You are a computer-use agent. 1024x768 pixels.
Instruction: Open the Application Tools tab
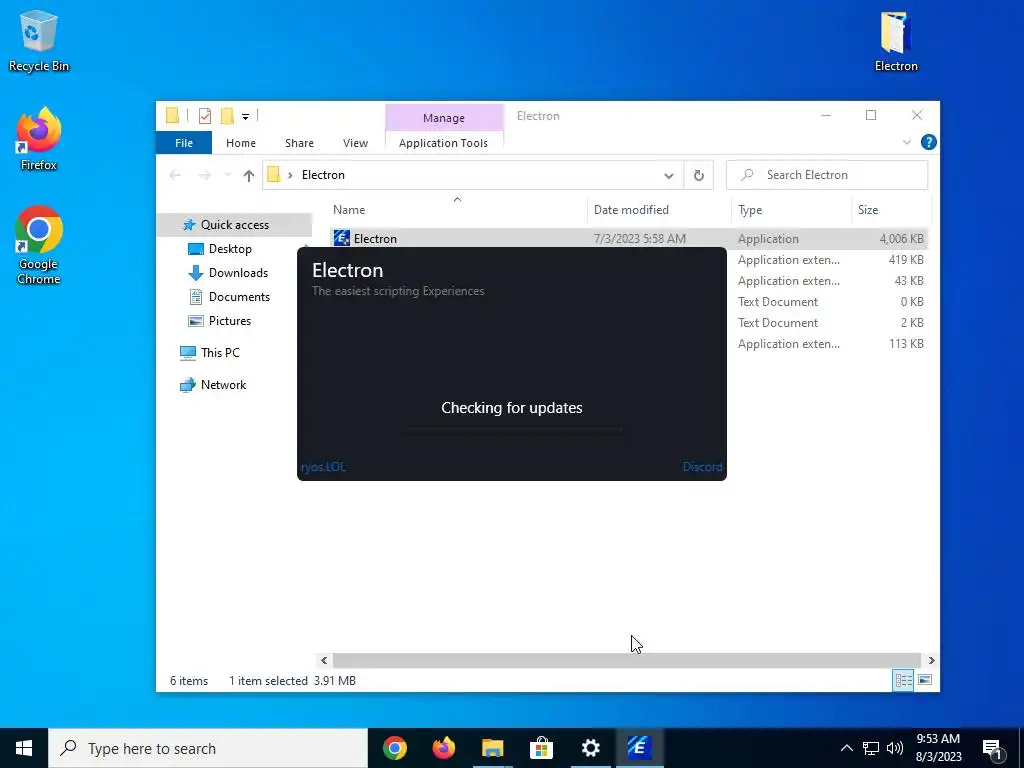443,143
